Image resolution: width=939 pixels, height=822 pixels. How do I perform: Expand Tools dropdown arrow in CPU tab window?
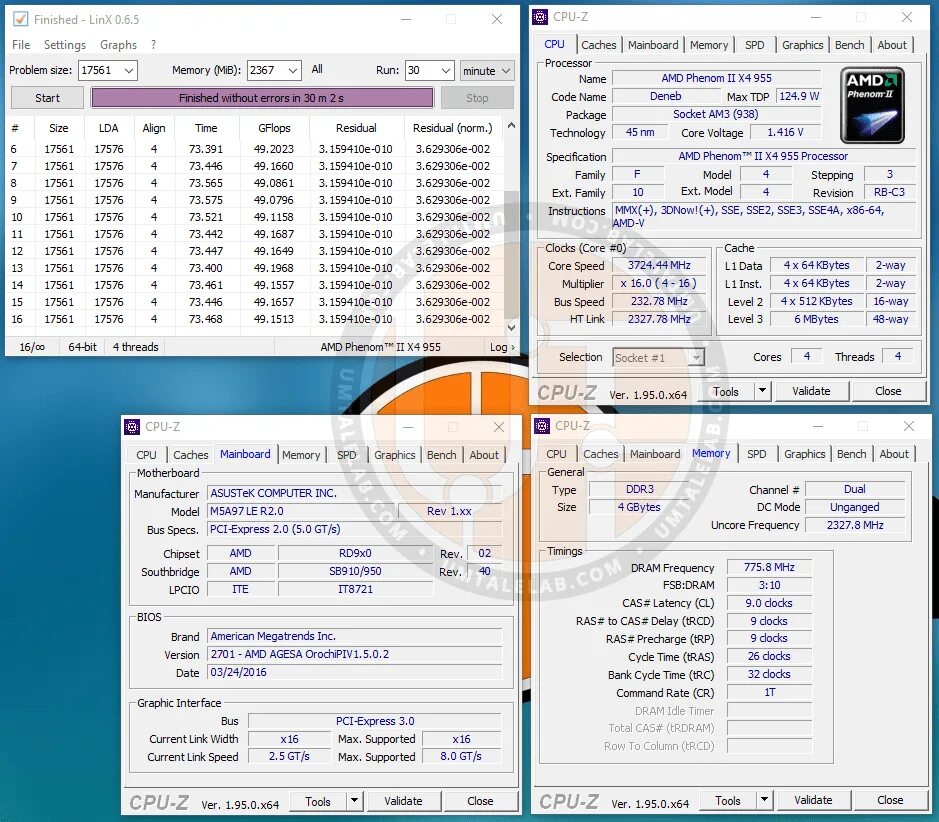click(762, 391)
